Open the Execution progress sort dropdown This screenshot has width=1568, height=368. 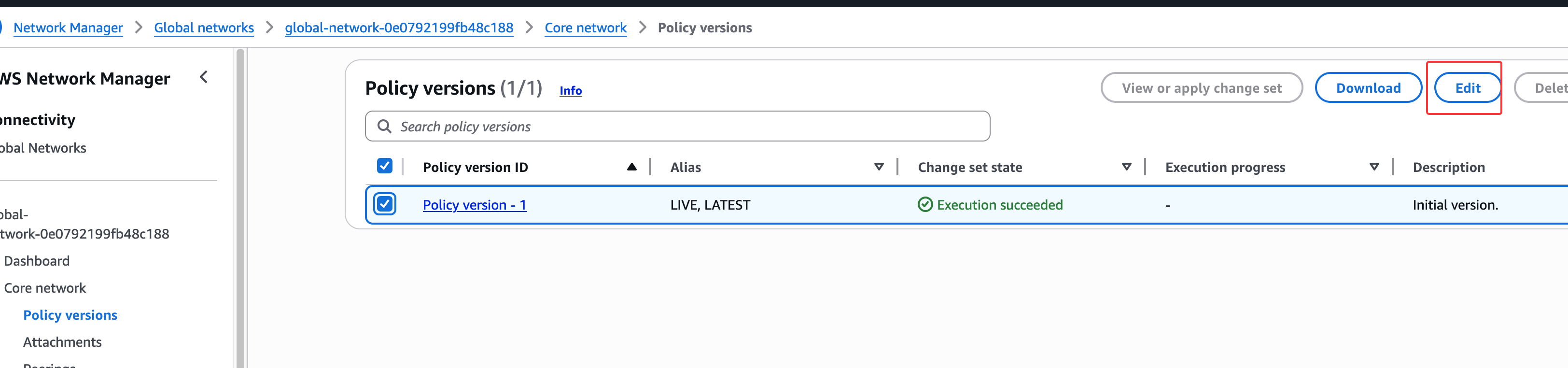coord(1374,167)
